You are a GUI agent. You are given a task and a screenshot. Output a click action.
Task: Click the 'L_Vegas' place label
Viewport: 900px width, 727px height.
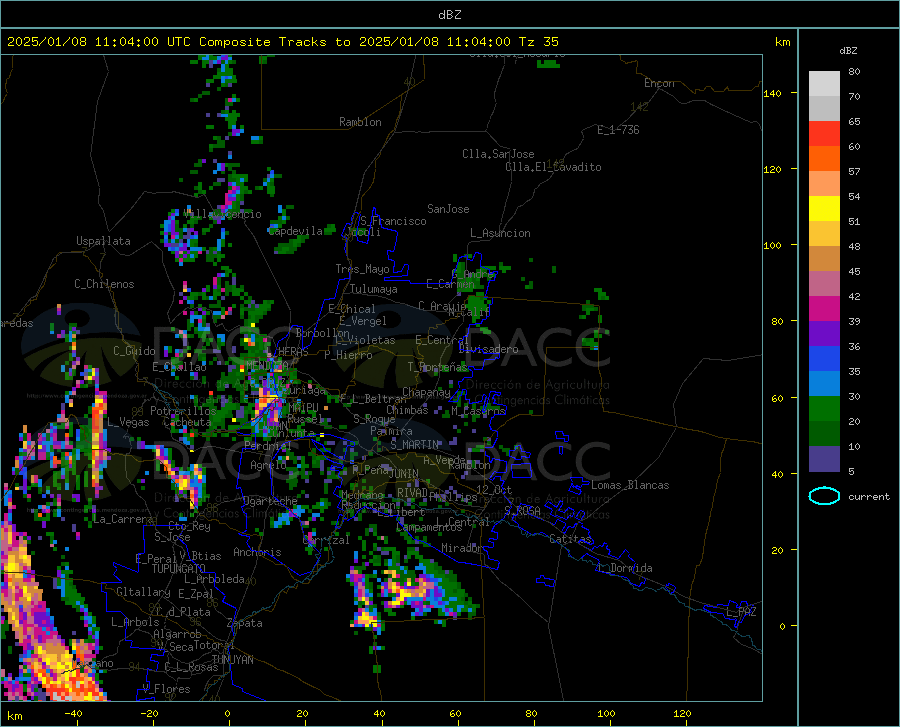point(128,422)
